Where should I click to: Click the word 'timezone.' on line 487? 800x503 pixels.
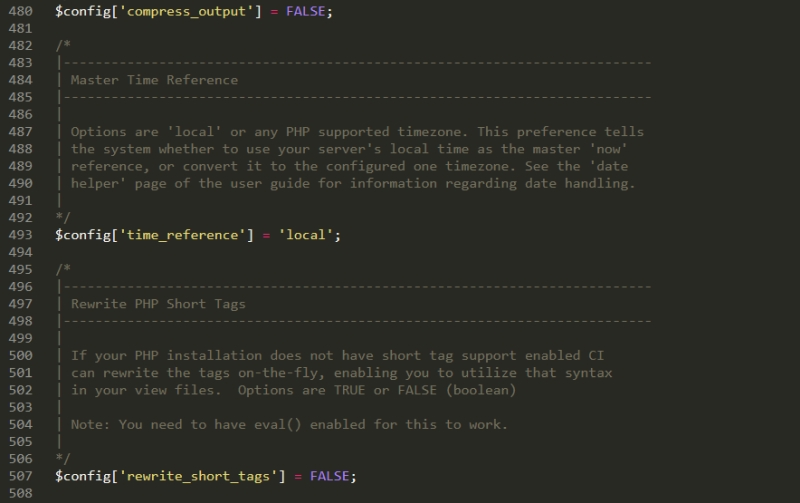433,132
